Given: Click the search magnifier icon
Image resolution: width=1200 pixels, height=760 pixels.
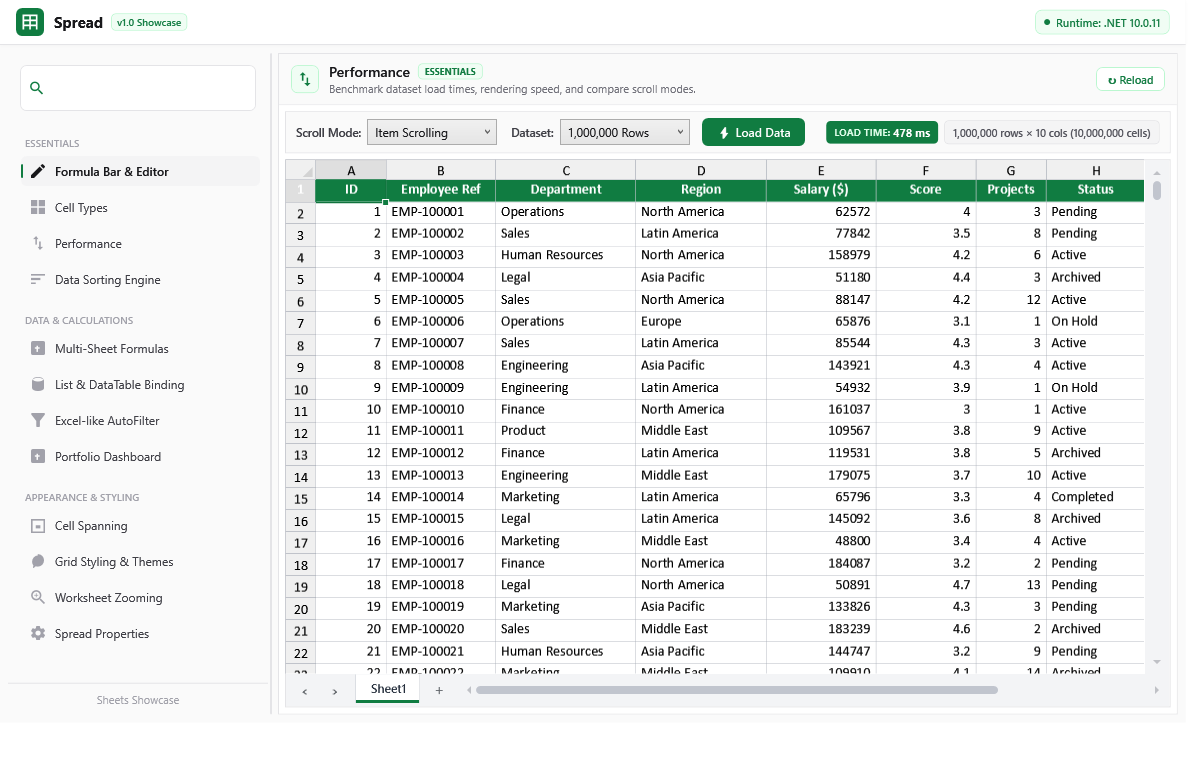Looking at the screenshot, I should point(37,88).
